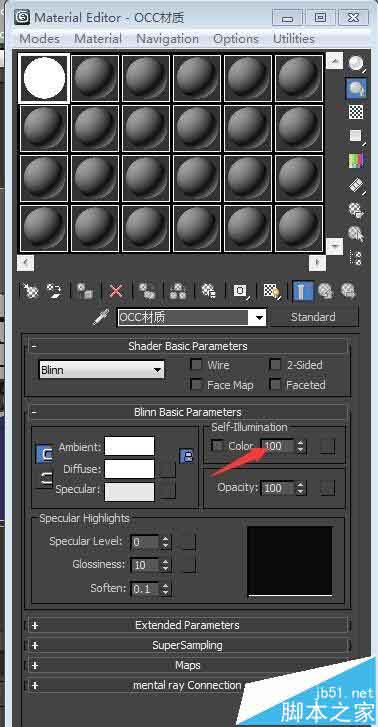The width and height of the screenshot is (378, 727).
Task: Click Go Forward to Sibling icon
Action: [x=348, y=291]
